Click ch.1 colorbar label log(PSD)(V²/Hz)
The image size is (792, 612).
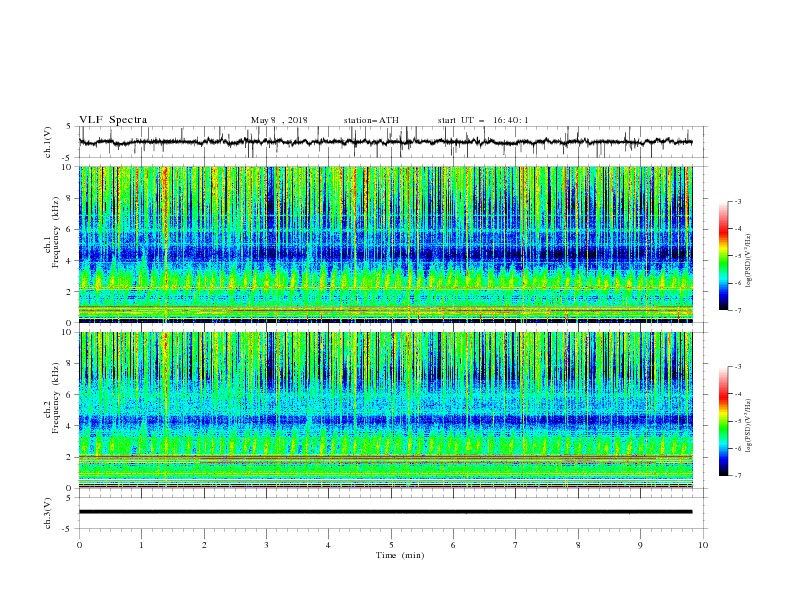click(749, 261)
